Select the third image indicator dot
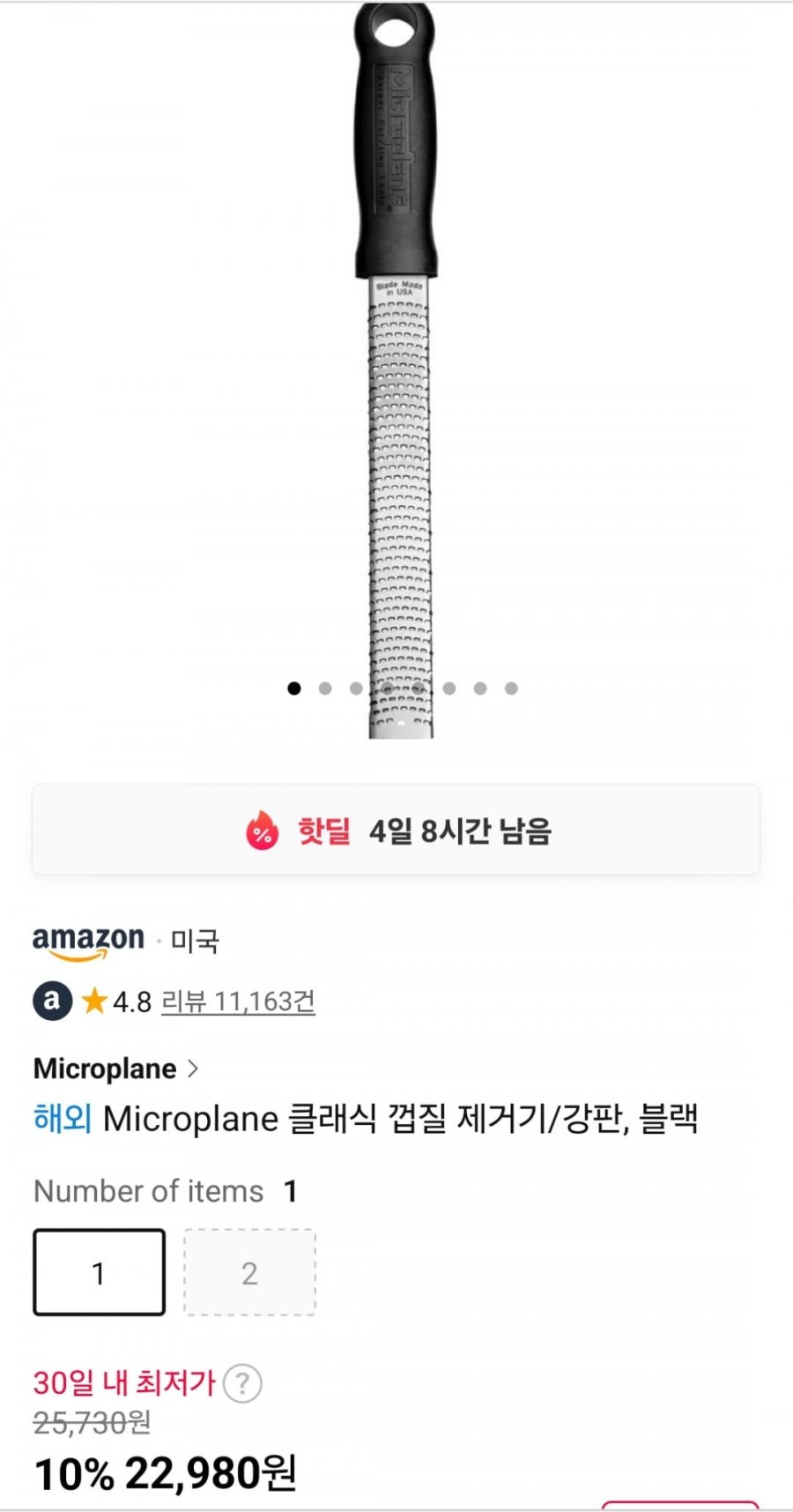Image resolution: width=793 pixels, height=1512 pixels. coord(356,689)
